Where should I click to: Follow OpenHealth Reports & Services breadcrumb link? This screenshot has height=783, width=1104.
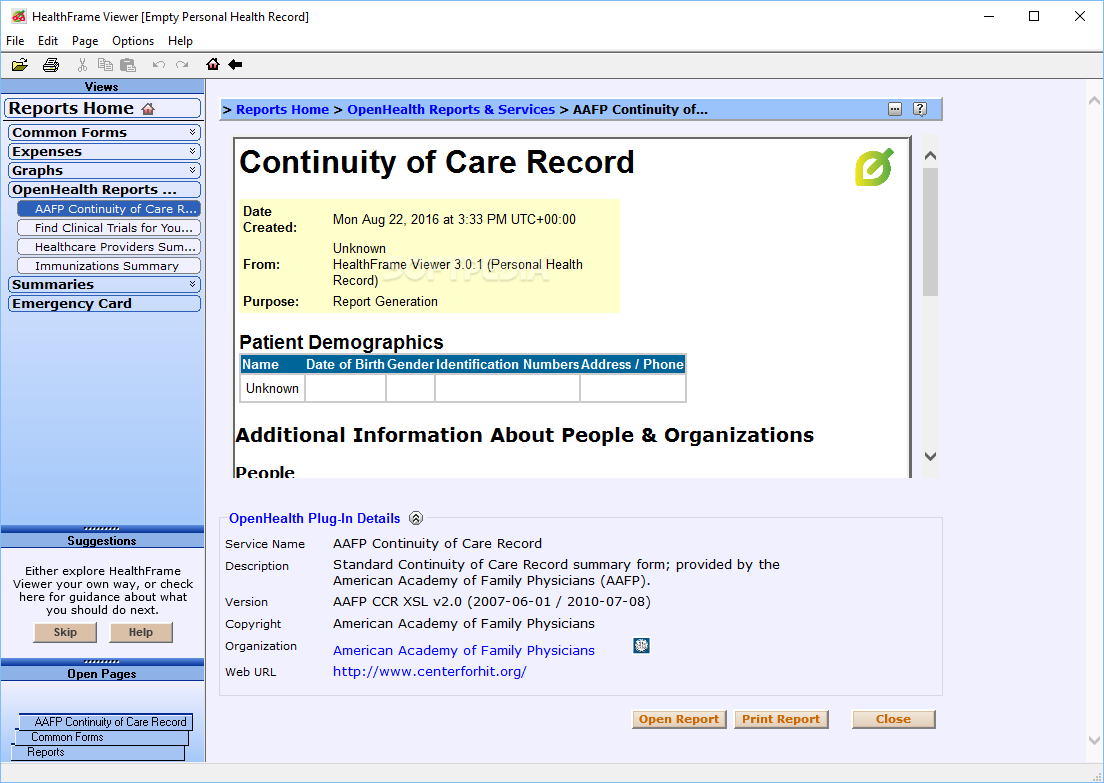pos(451,109)
